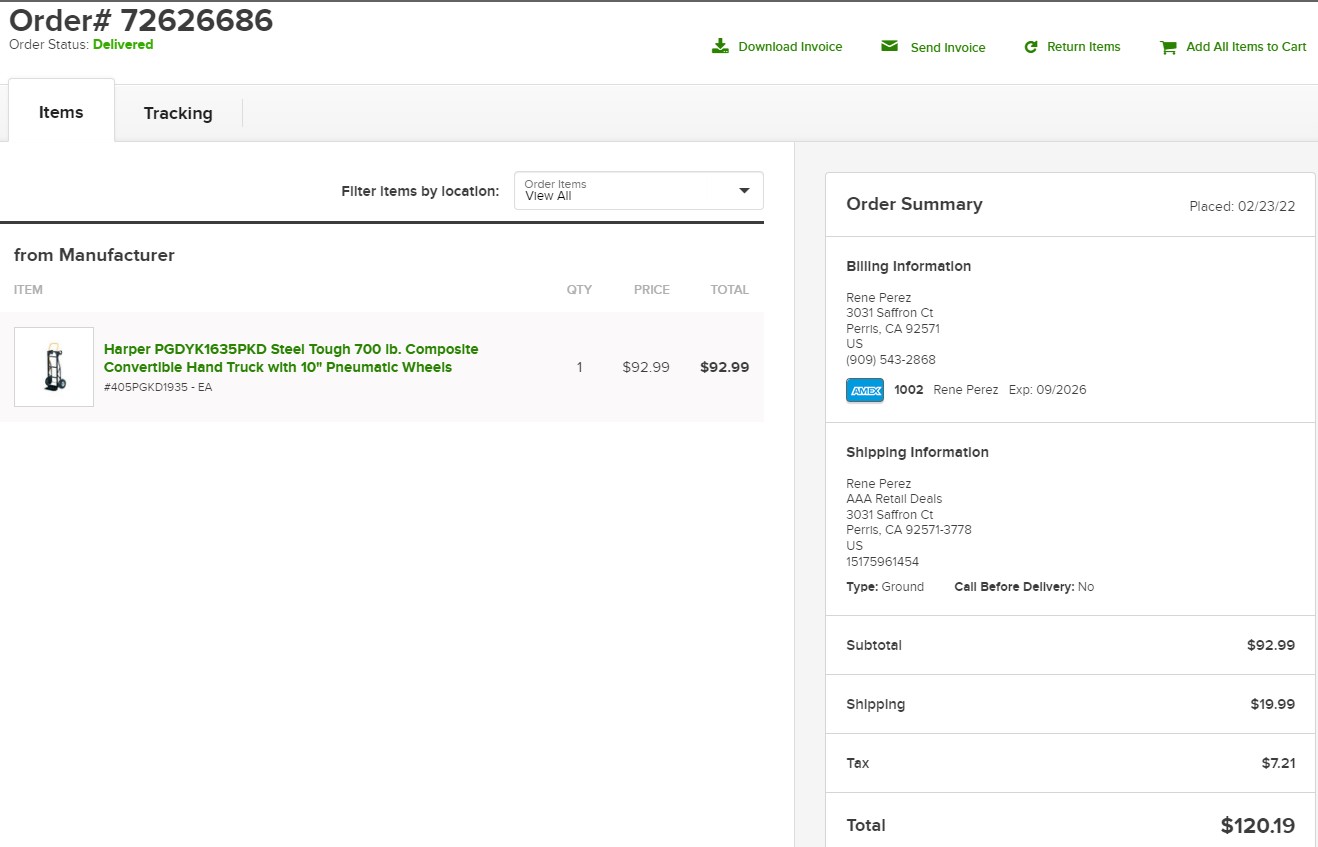1318x847 pixels.
Task: Open the Send Invoice link
Action: [948, 47]
